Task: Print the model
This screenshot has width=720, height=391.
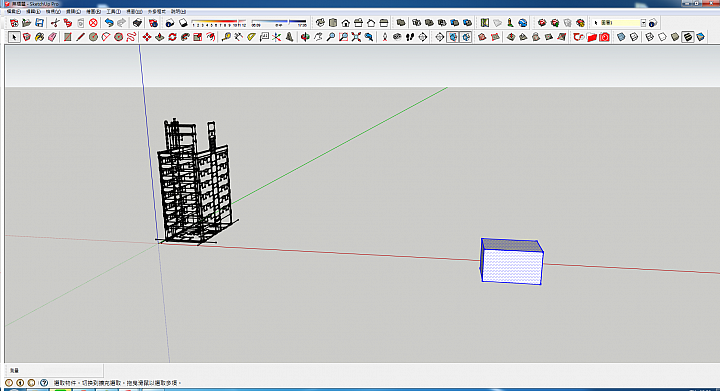Action: [137, 22]
